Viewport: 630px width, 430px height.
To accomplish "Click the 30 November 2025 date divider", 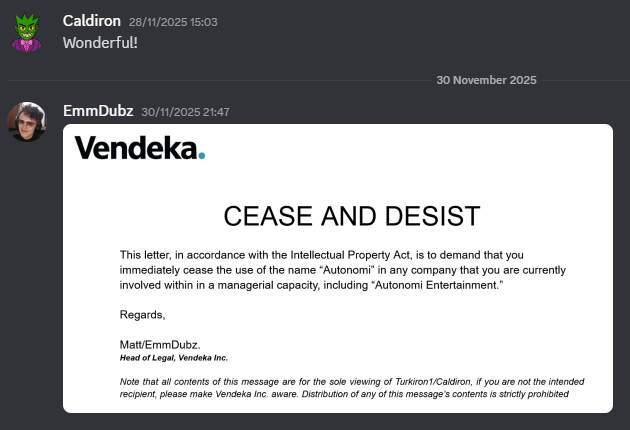I will (x=486, y=80).
